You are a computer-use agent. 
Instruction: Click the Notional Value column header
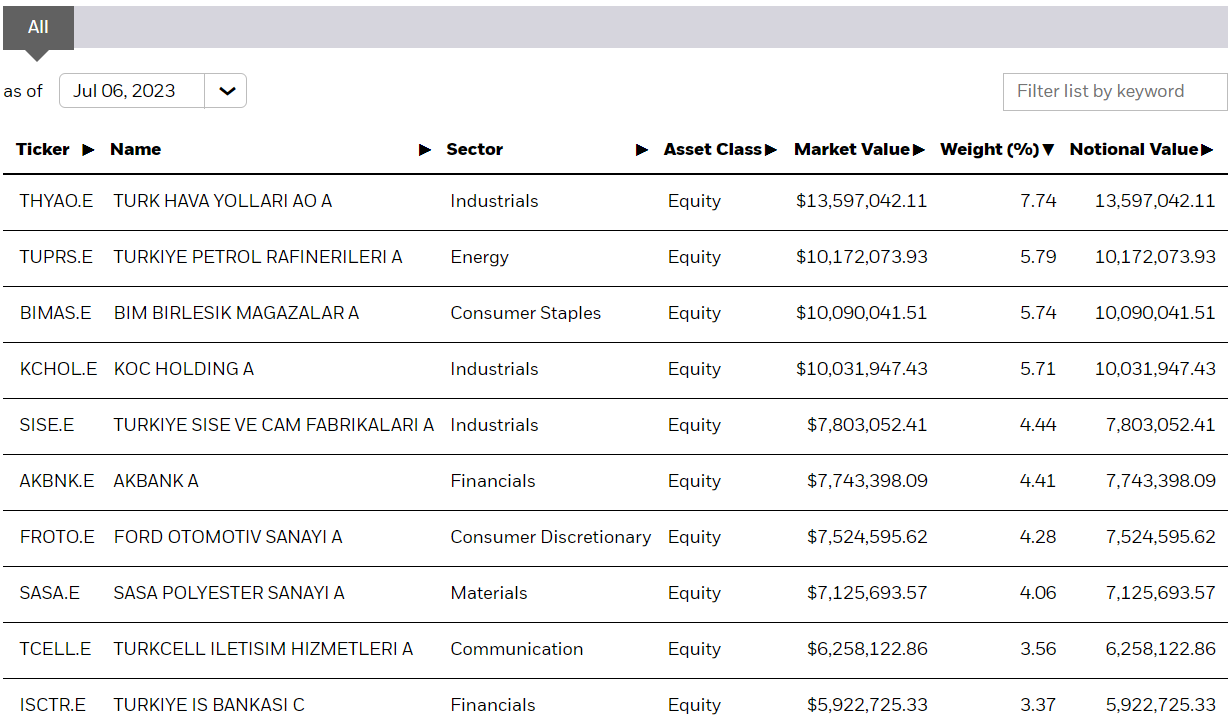pyautogui.click(x=1134, y=149)
